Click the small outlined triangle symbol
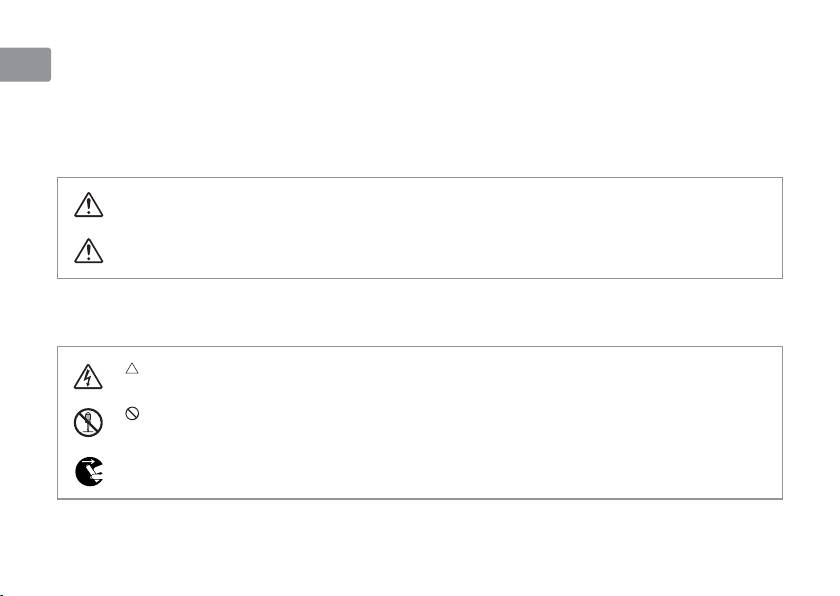This screenshot has height=596, width=840. pos(131,369)
